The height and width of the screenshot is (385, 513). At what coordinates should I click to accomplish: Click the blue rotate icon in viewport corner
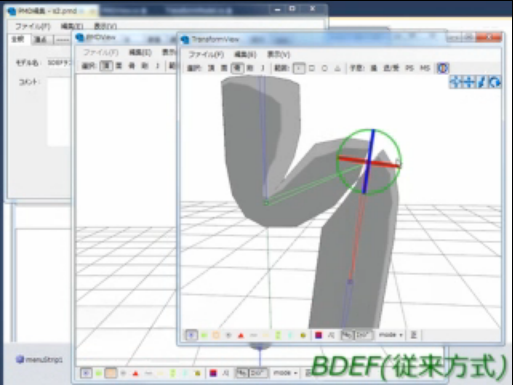tap(495, 82)
